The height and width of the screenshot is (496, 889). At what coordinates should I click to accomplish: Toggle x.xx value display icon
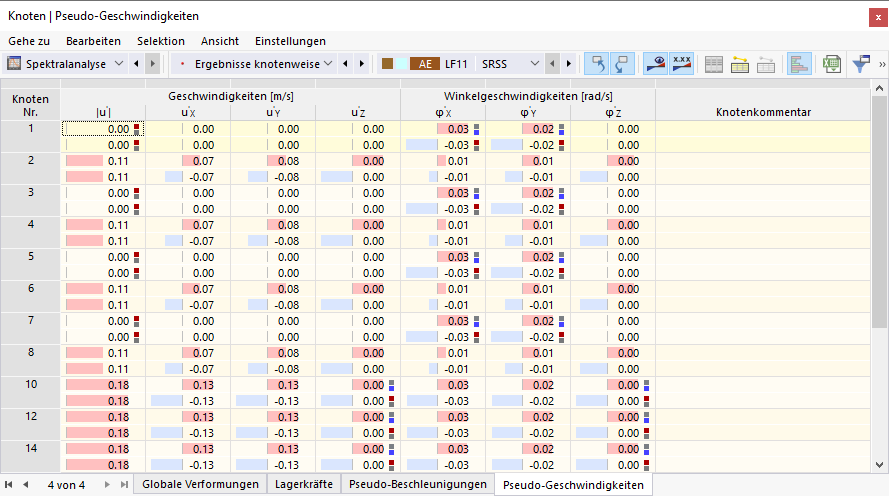pos(681,63)
